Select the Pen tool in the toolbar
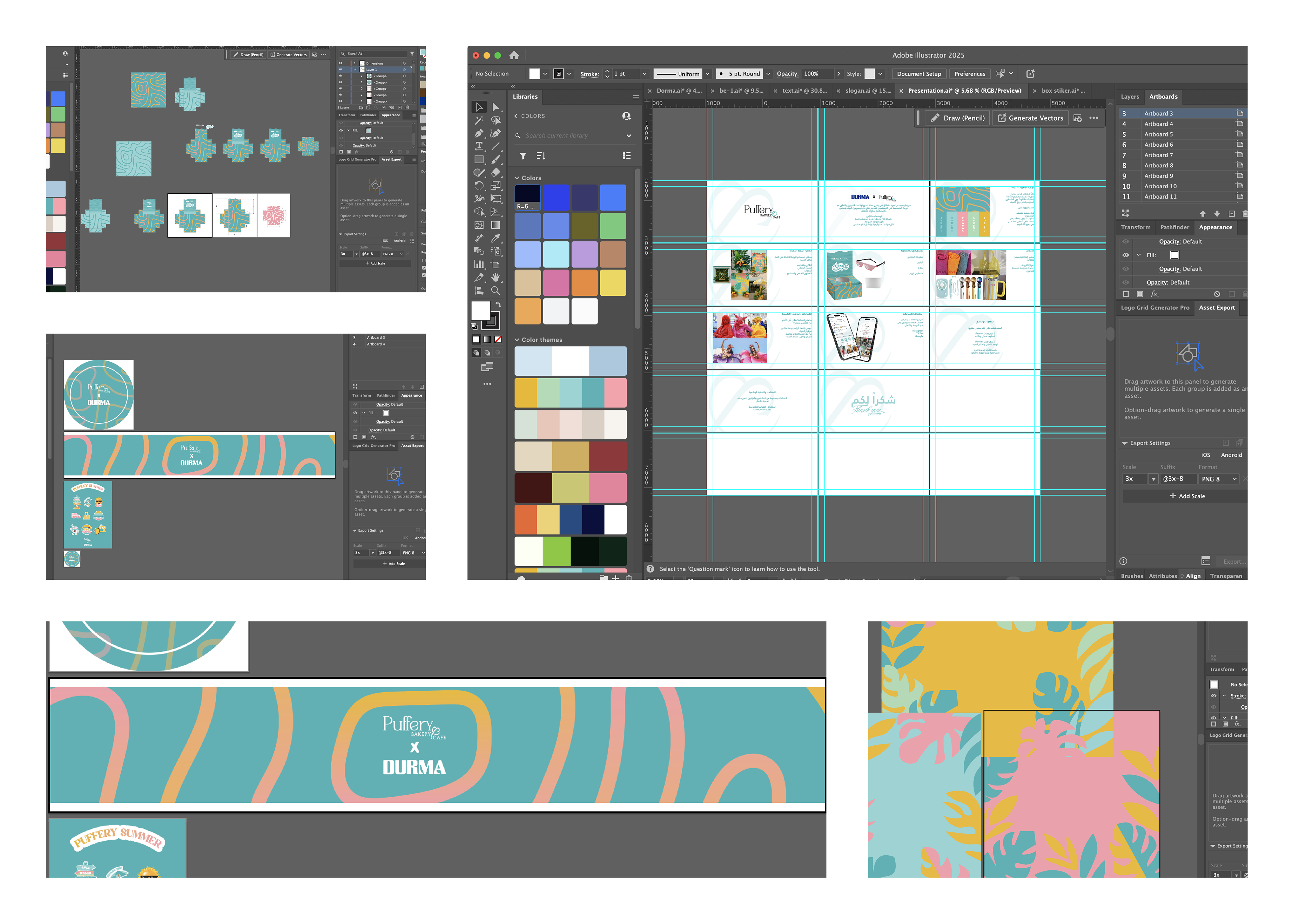 coord(479,133)
